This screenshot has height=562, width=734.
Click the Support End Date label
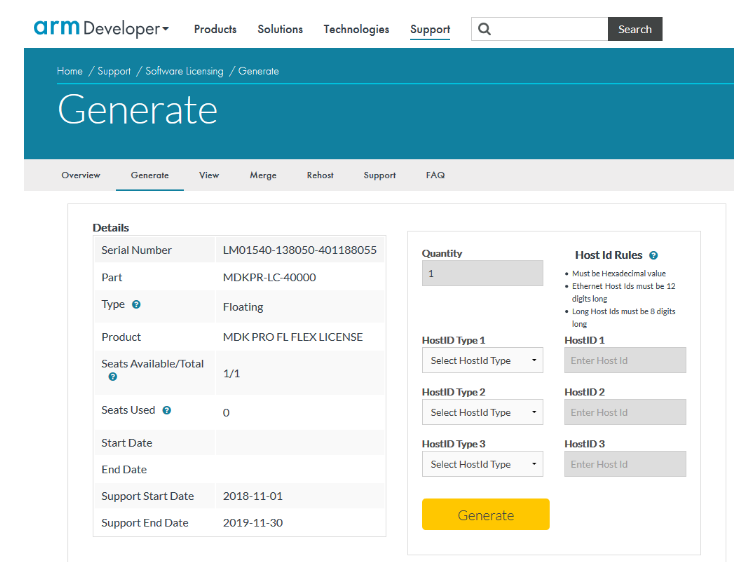(x=145, y=523)
